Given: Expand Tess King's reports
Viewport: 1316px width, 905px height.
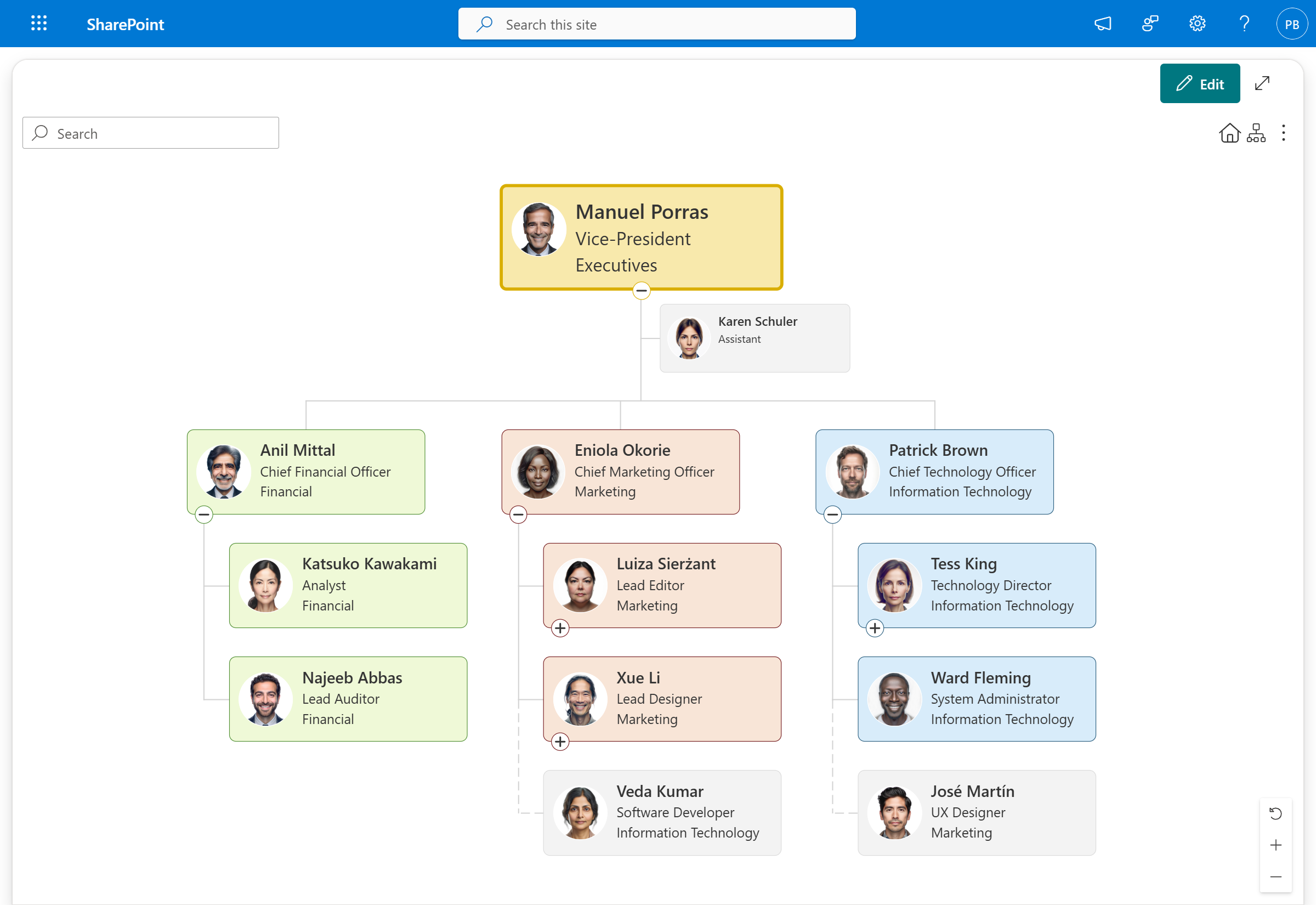Looking at the screenshot, I should (875, 628).
